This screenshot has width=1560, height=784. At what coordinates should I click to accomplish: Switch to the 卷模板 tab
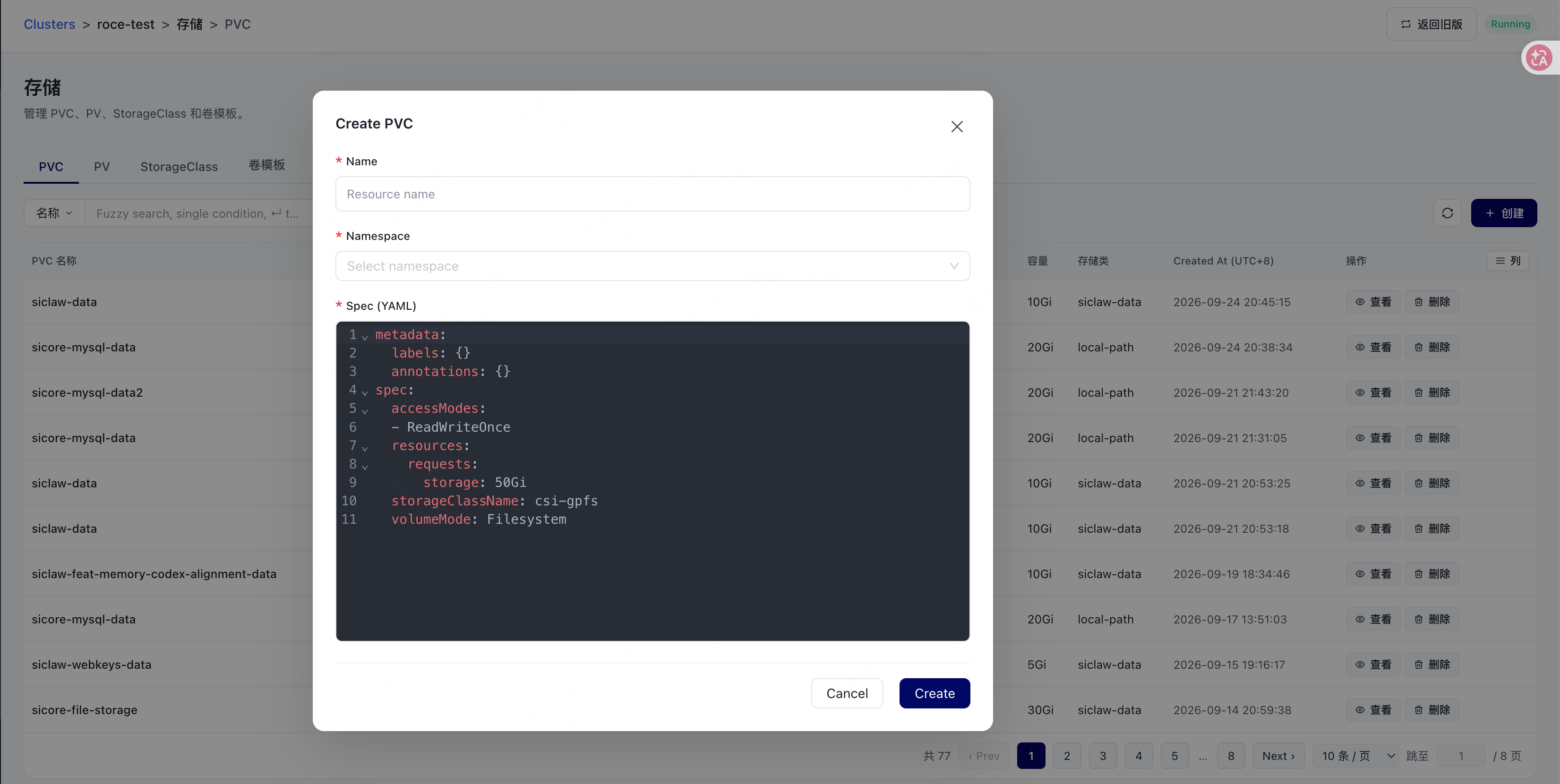(x=266, y=165)
